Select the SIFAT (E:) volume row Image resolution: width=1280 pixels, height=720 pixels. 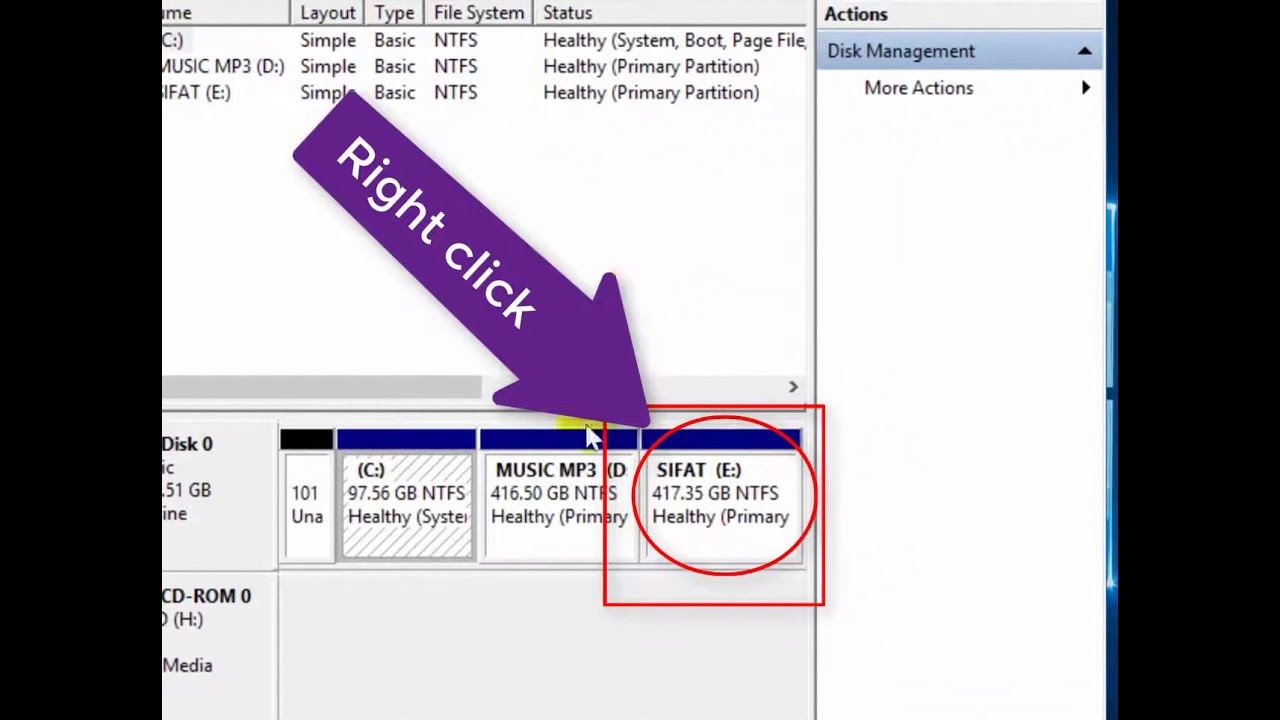point(484,92)
